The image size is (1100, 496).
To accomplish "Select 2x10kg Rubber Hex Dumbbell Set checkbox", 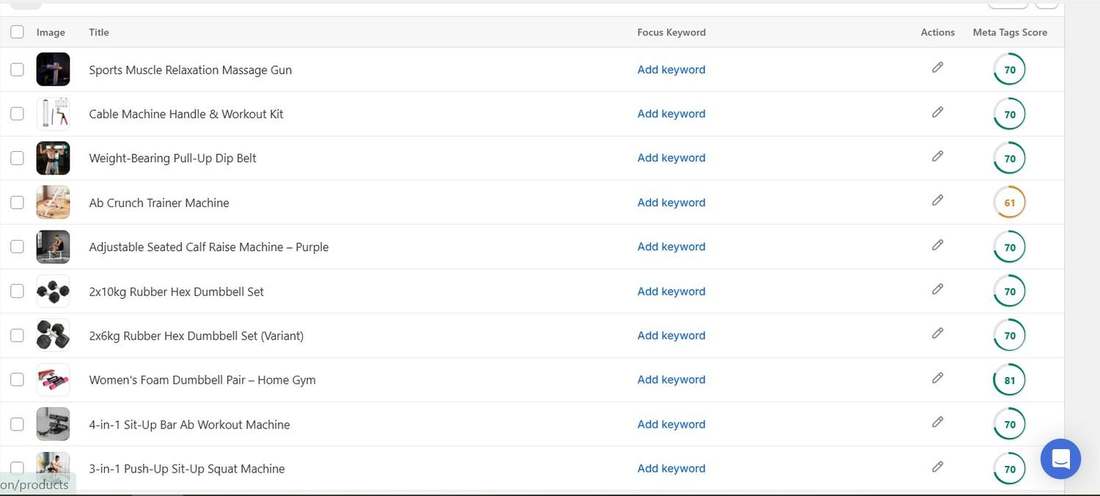I will pos(17,291).
